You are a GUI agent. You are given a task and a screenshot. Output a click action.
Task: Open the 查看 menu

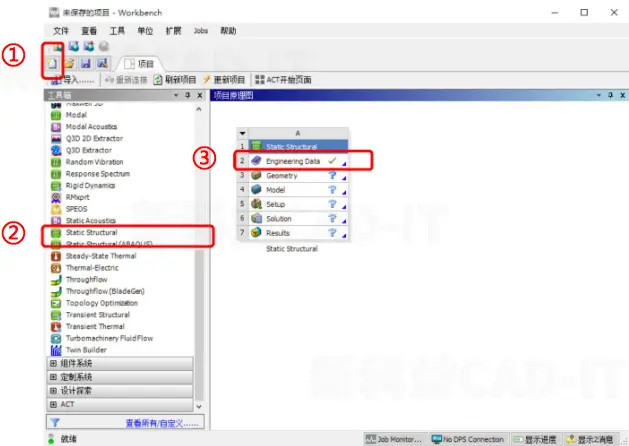(89, 31)
